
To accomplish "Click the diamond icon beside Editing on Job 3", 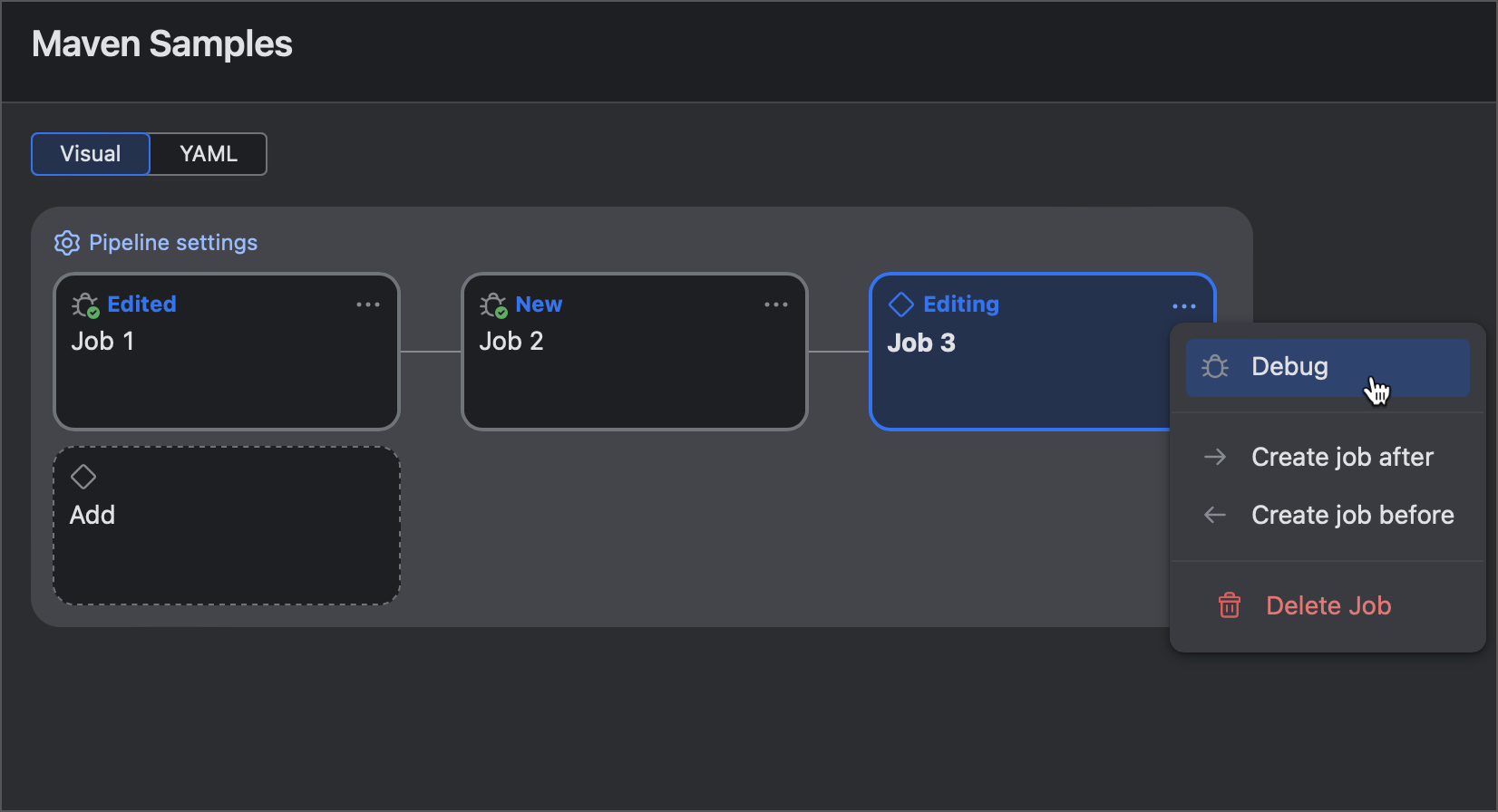I will pos(900,304).
